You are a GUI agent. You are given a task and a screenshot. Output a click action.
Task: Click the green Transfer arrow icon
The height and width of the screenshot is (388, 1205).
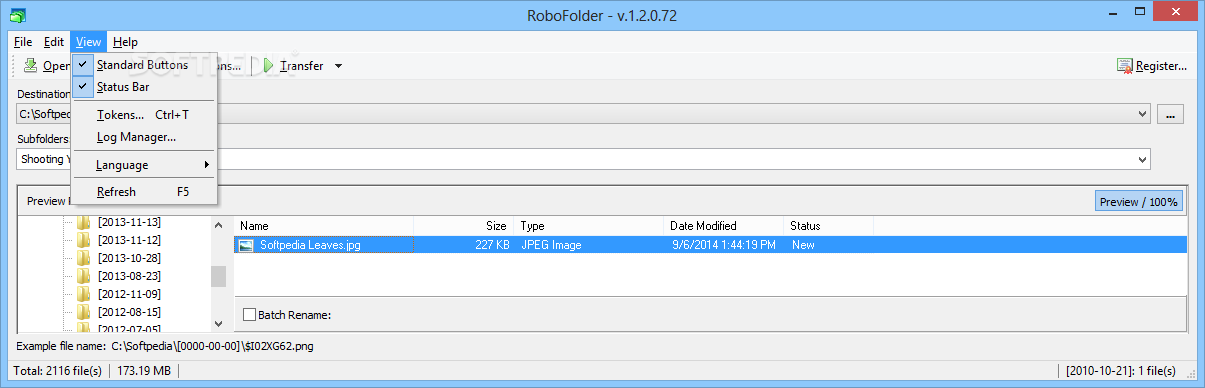pos(269,66)
